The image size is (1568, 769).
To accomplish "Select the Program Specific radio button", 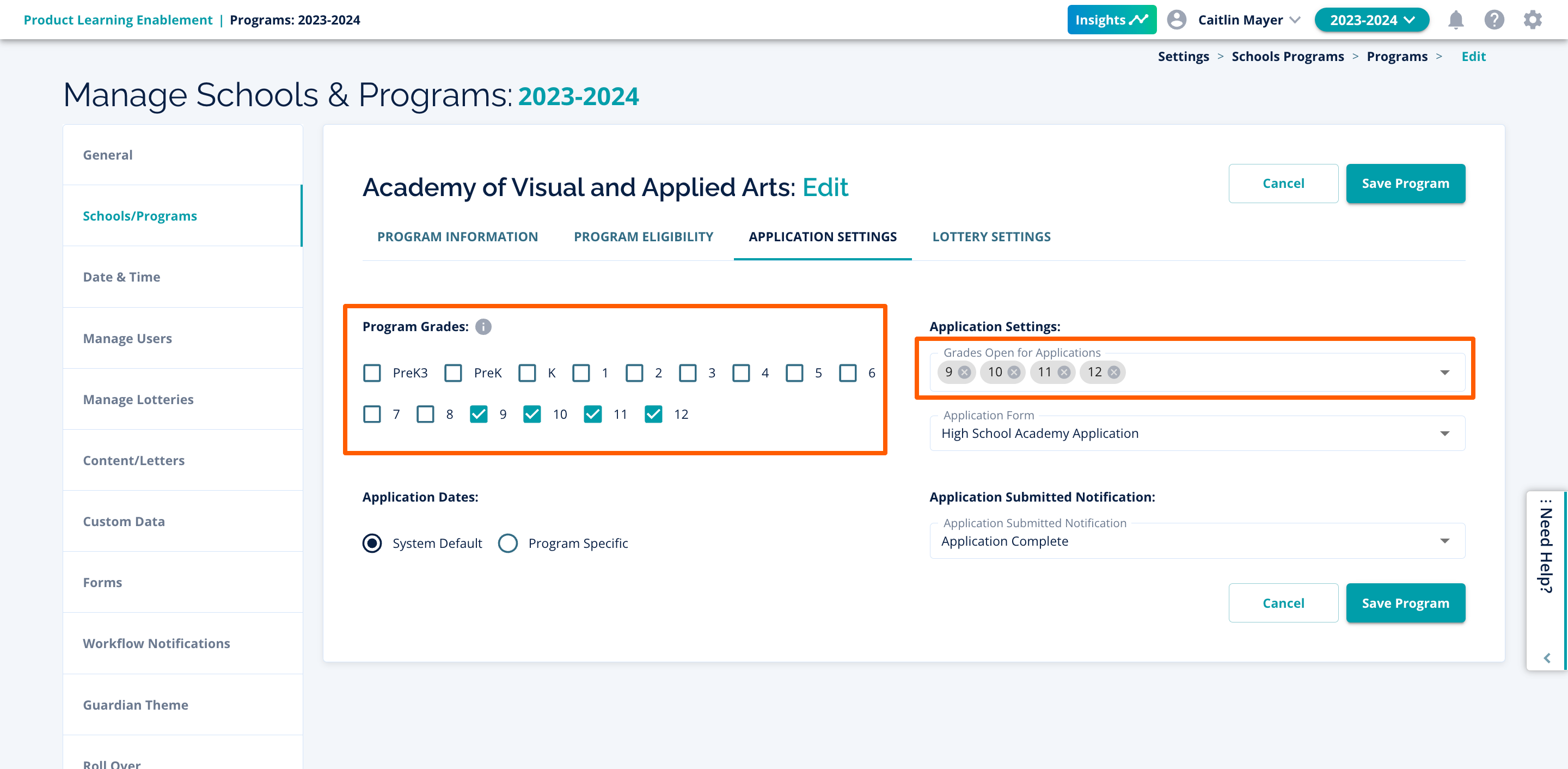I will 507,543.
